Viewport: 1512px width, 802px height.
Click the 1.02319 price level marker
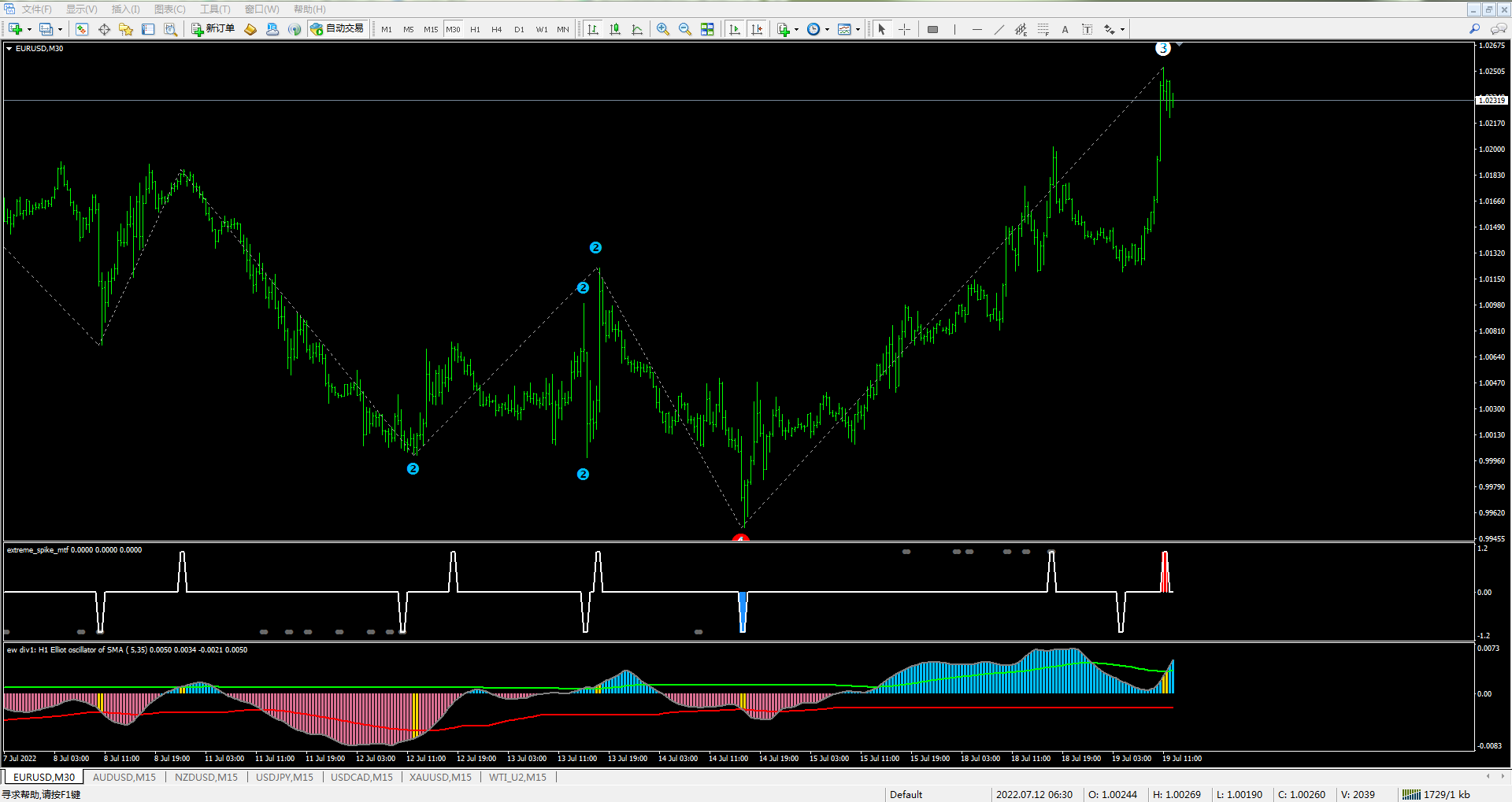(x=1491, y=100)
